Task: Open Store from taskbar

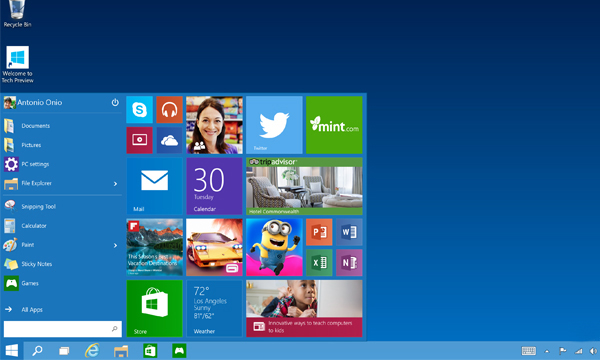Action: [150, 350]
